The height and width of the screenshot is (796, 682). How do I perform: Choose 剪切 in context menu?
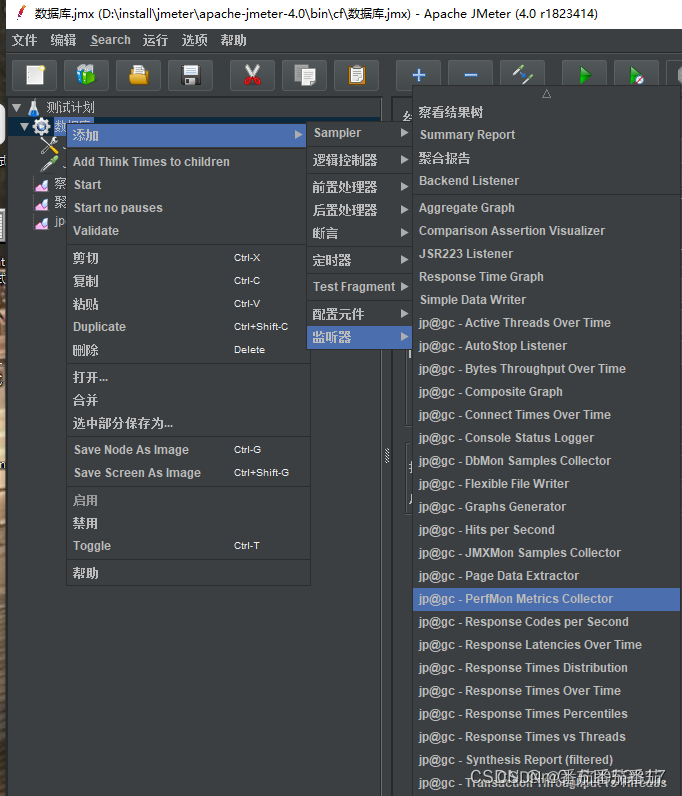click(x=188, y=258)
